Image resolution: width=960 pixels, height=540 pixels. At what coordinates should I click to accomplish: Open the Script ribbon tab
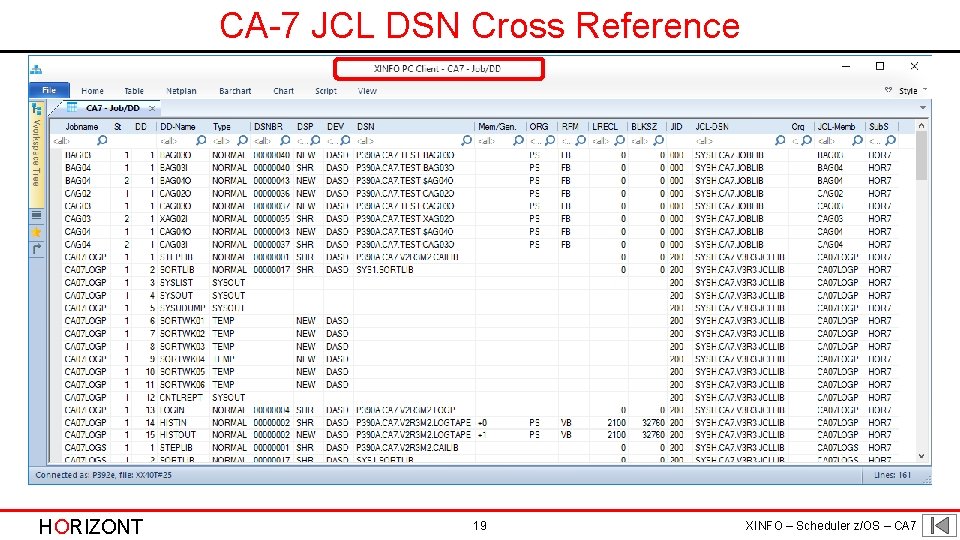tap(326, 91)
